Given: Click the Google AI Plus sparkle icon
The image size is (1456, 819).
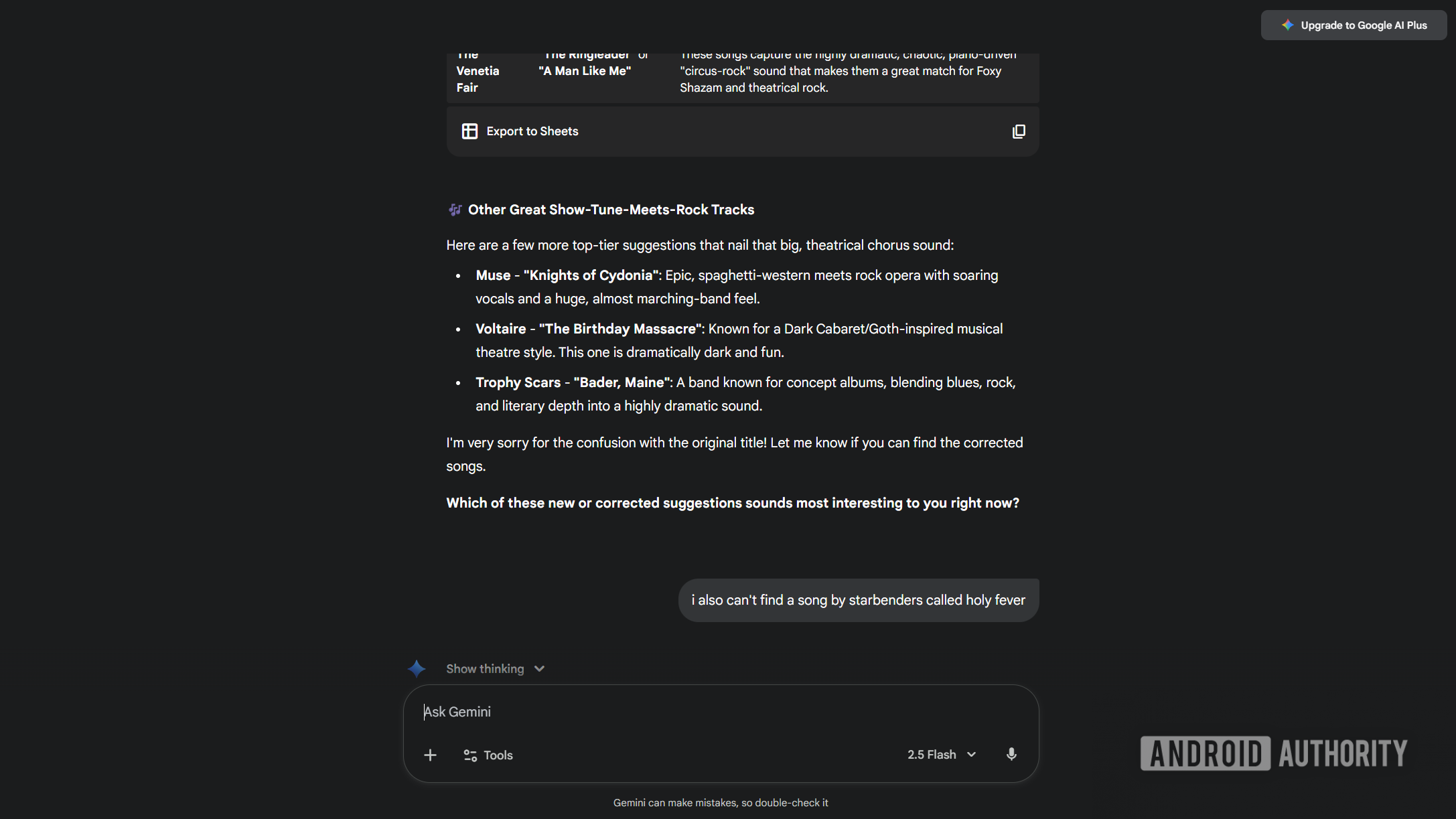Looking at the screenshot, I should [1287, 25].
